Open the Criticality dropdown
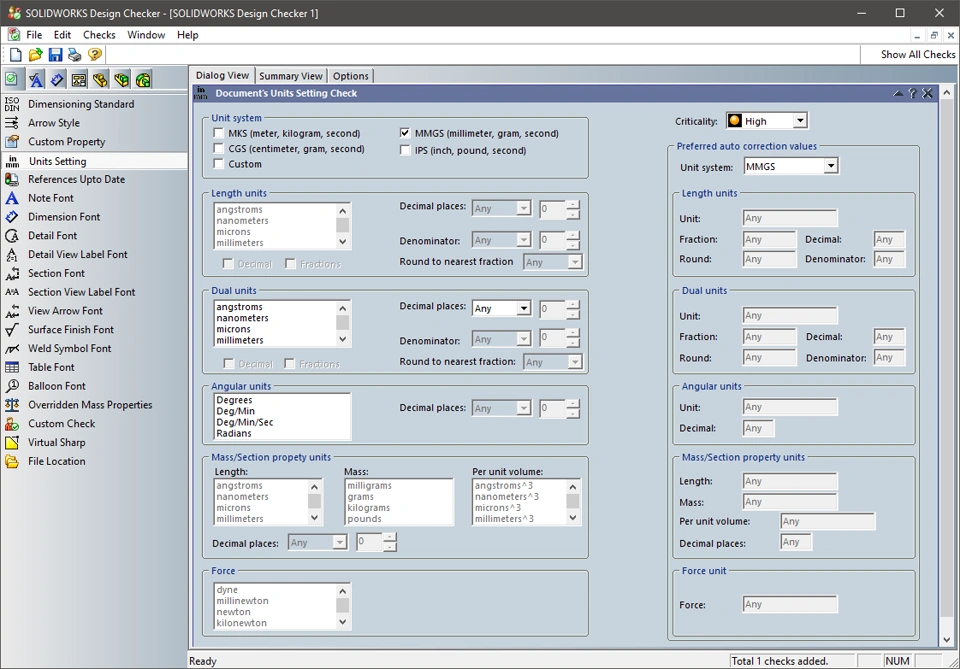 coord(800,121)
